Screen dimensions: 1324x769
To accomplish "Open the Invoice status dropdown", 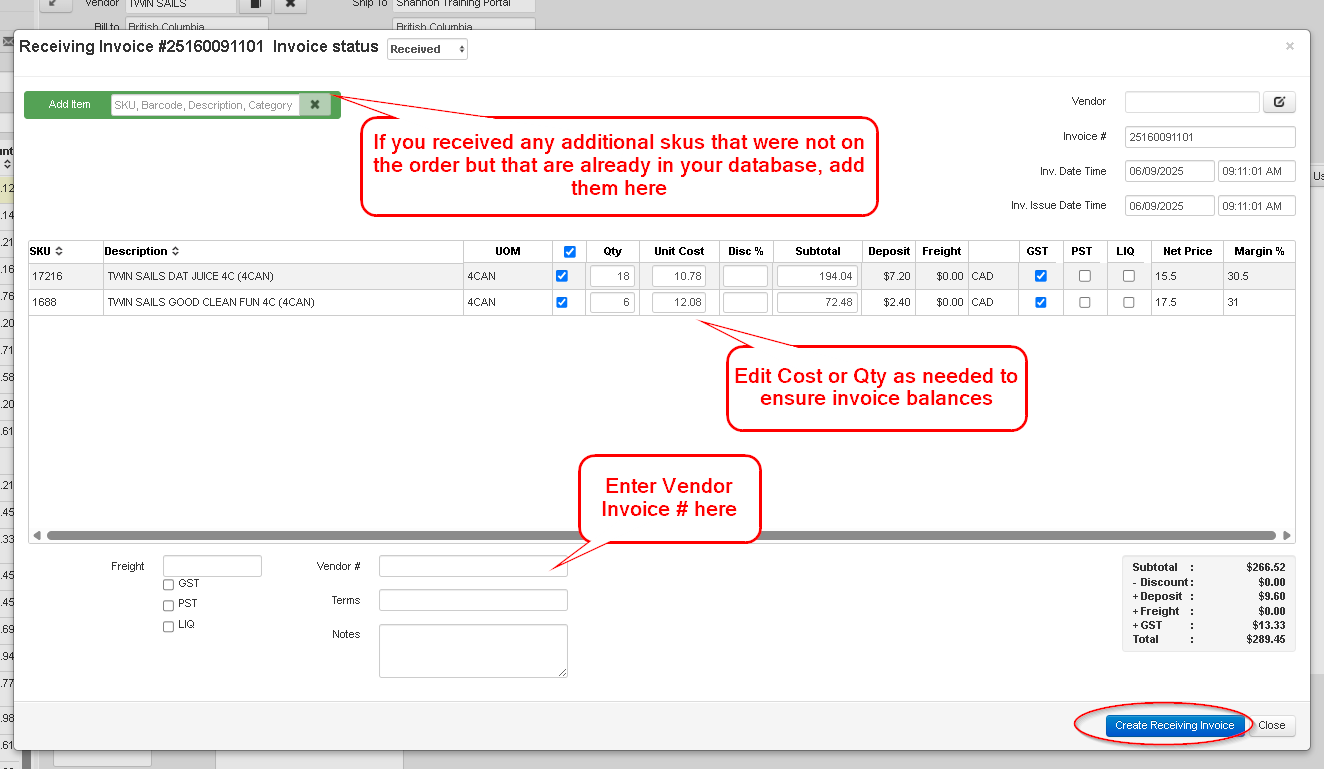I will (x=427, y=49).
